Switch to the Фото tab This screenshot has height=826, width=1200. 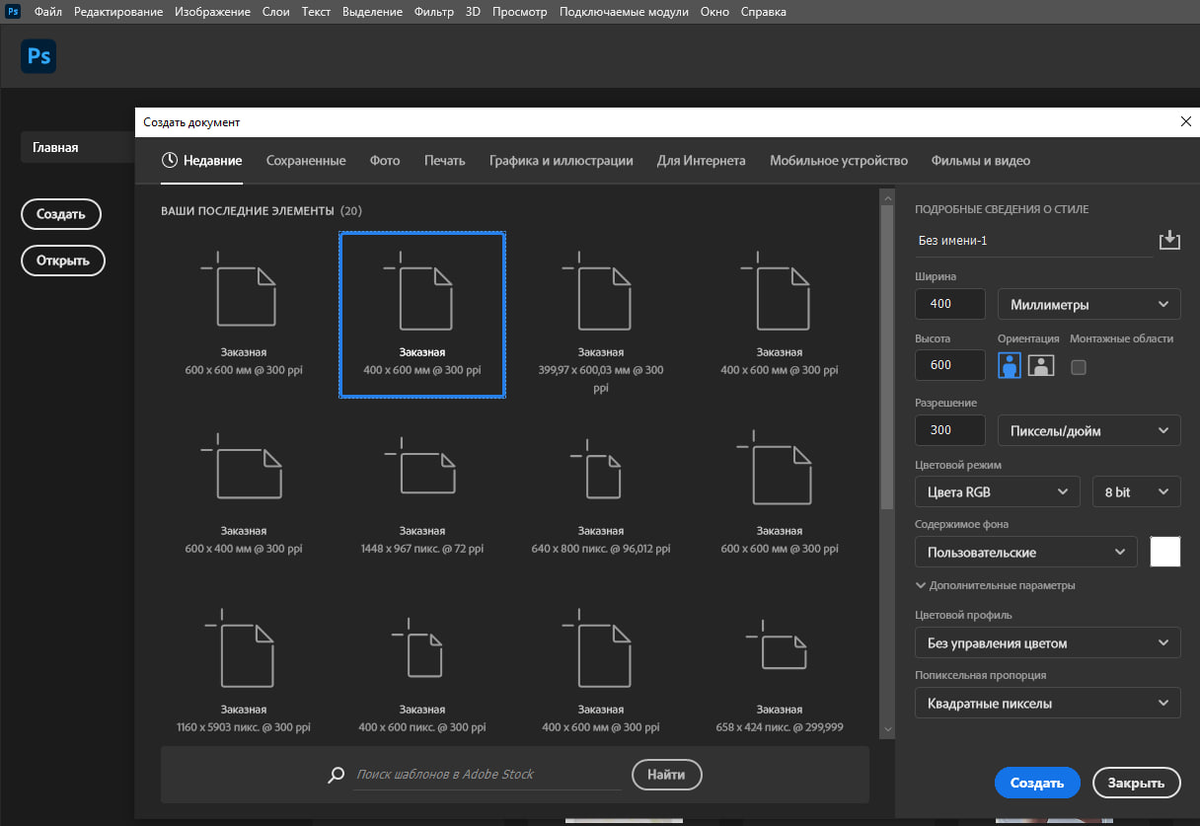coord(385,160)
